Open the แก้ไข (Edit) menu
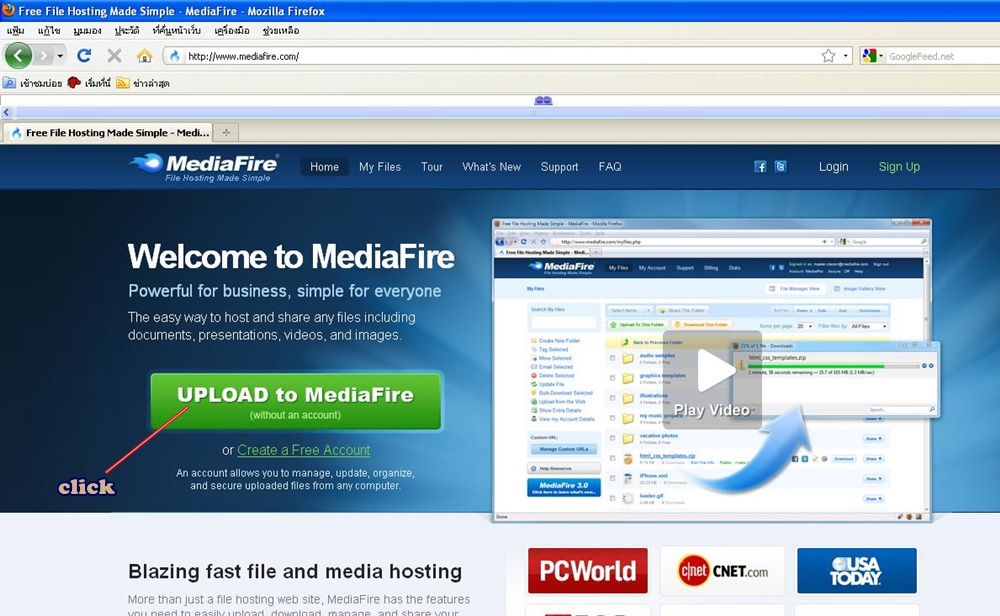Screen dimensions: 1000x616 [x=48, y=31]
